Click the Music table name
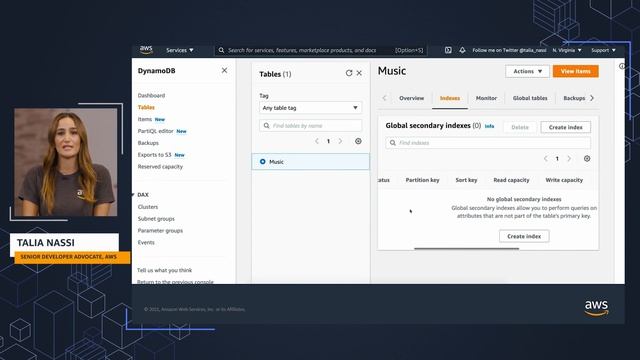640x360 pixels. pyautogui.click(x=276, y=162)
